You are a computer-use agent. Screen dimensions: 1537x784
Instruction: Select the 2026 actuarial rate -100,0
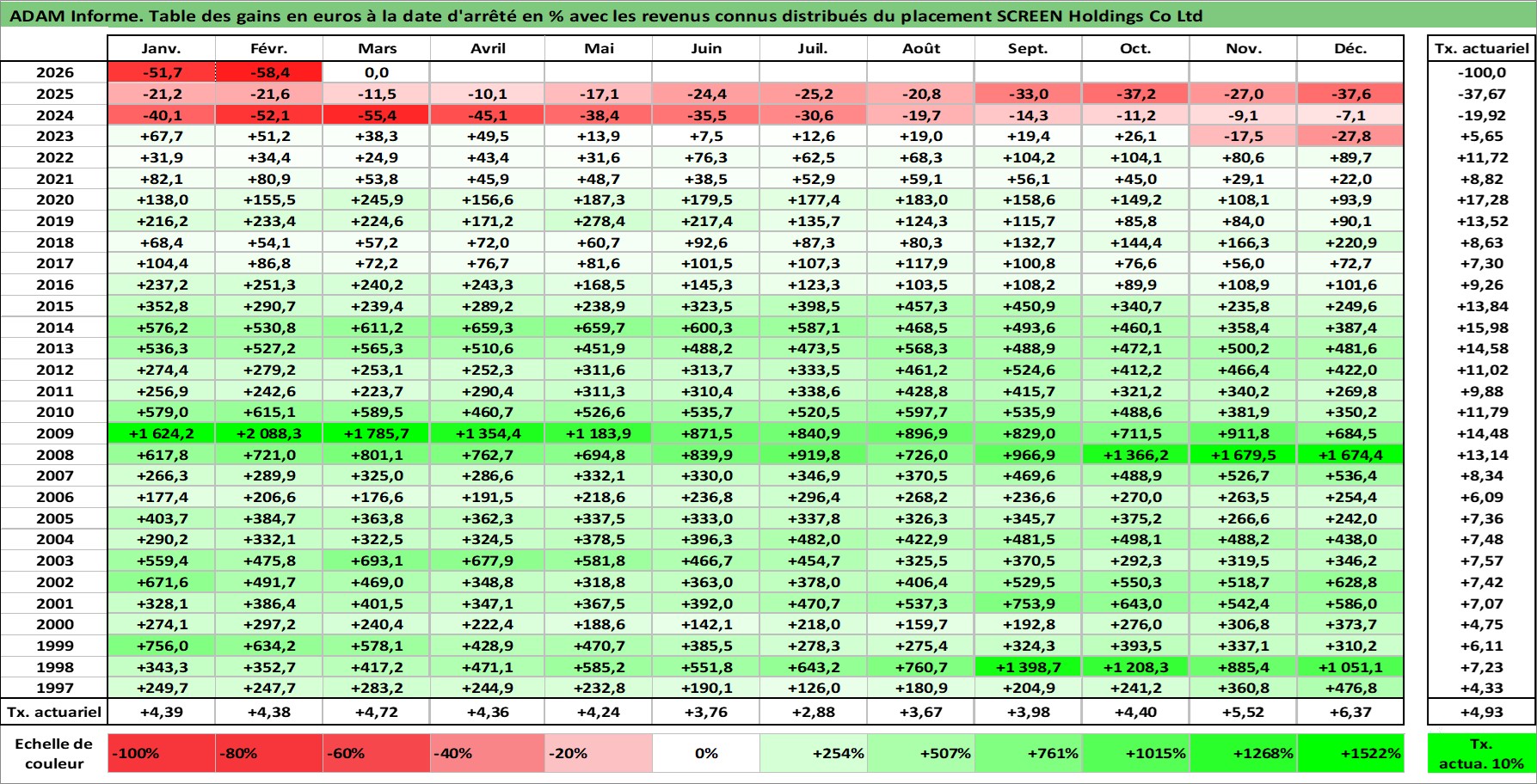(x=1482, y=73)
